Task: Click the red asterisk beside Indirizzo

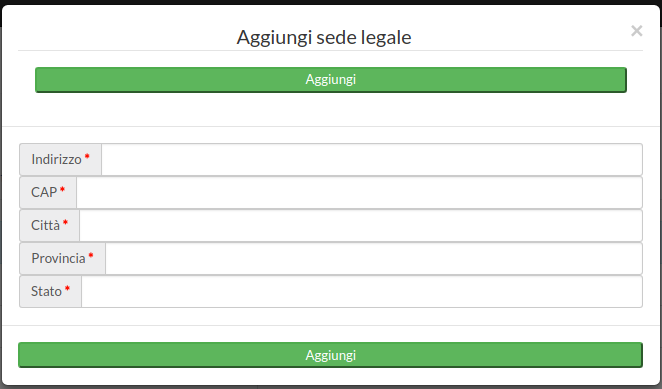Action: click(87, 156)
